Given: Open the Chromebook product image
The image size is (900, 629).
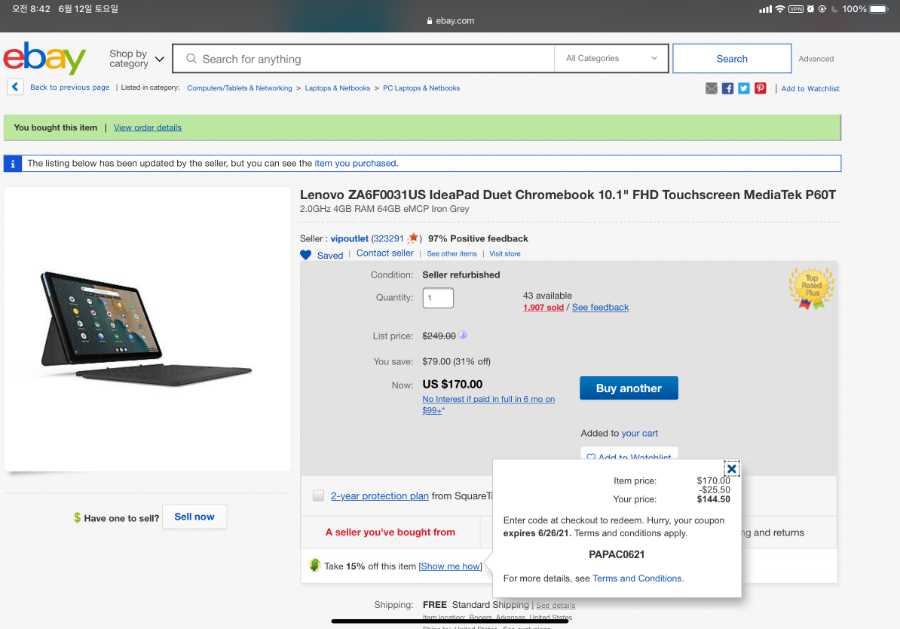Looking at the screenshot, I should 146,329.
